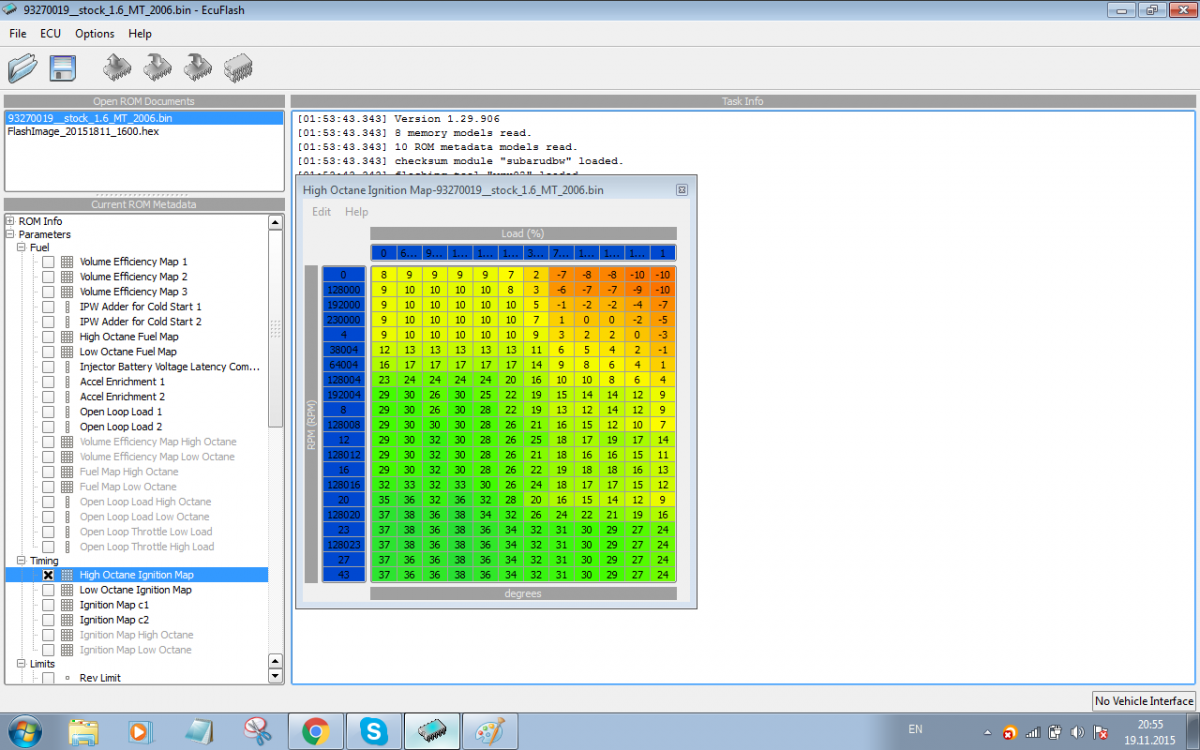Image resolution: width=1200 pixels, height=750 pixels.
Task: Select the 38004 RPM row header
Action: [343, 351]
